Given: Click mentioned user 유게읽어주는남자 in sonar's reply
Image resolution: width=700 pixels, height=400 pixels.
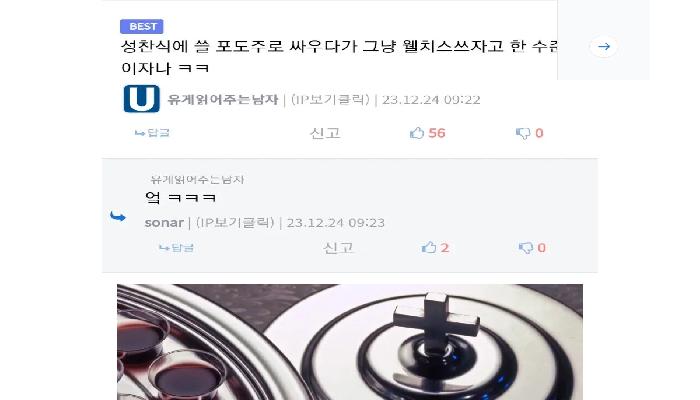Looking at the screenshot, I should point(197,179).
